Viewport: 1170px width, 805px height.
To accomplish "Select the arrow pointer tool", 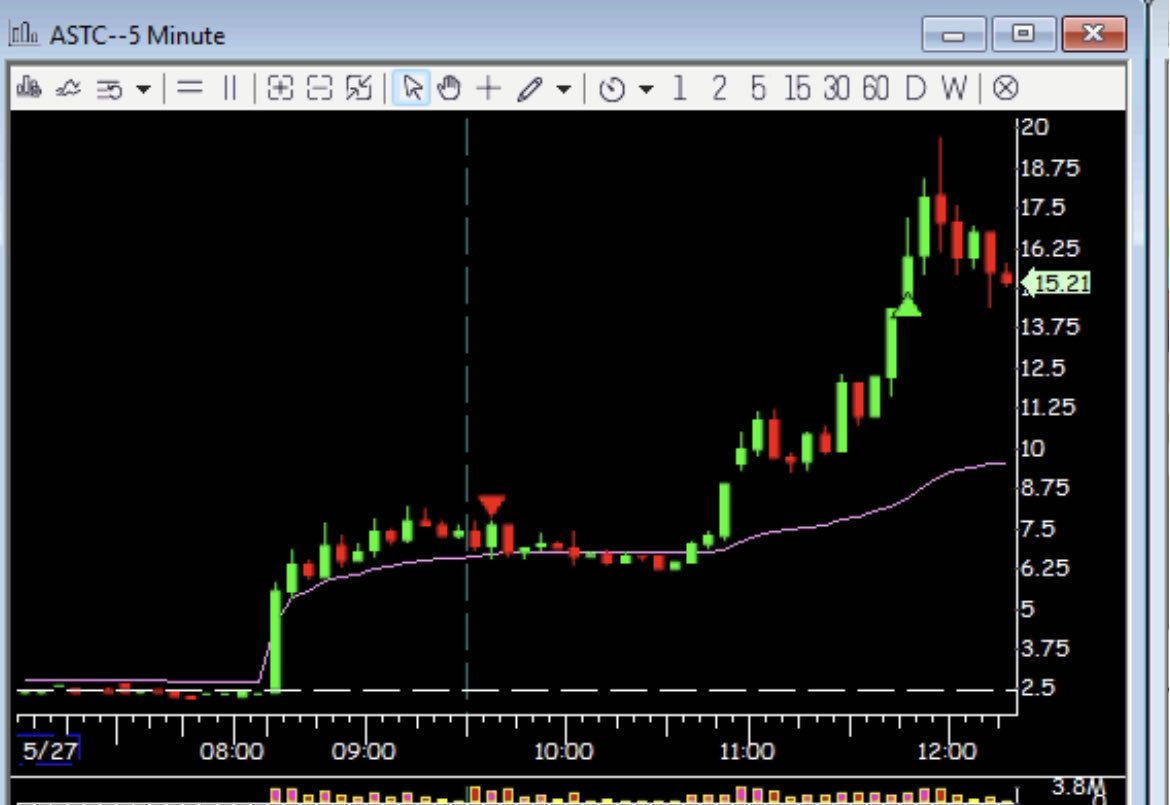I will (x=411, y=88).
